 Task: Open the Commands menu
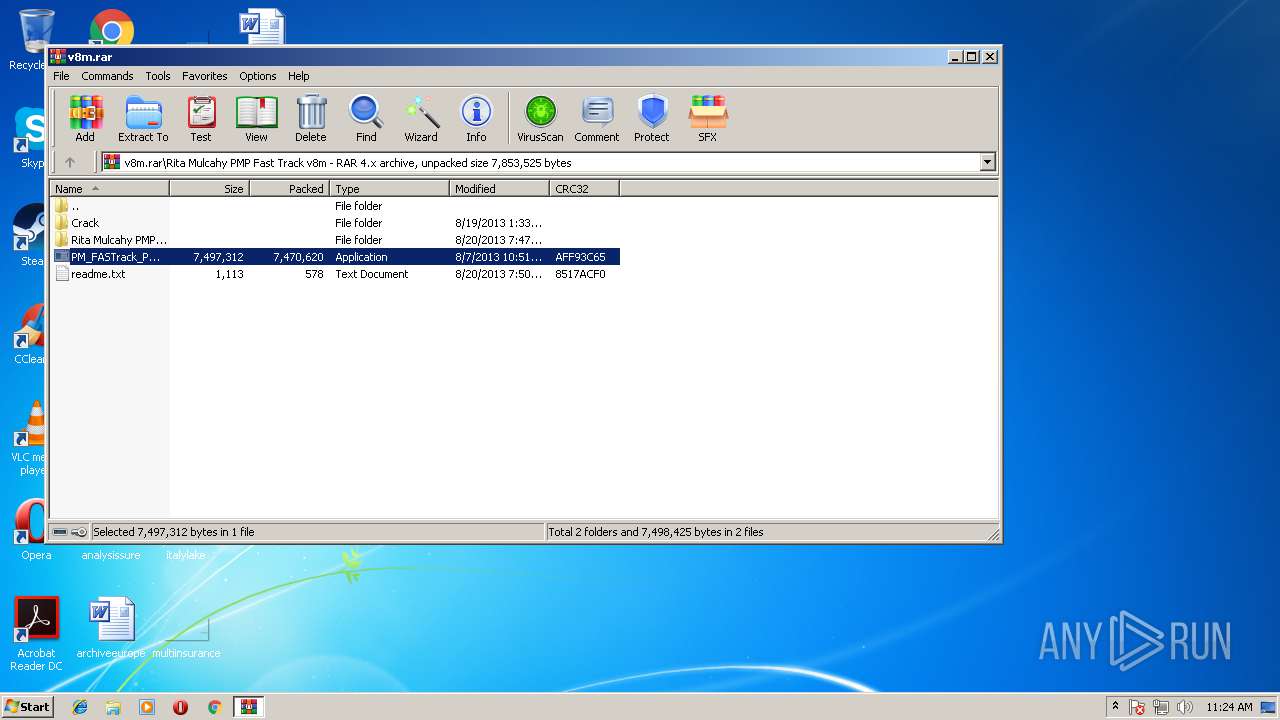pyautogui.click(x=107, y=76)
